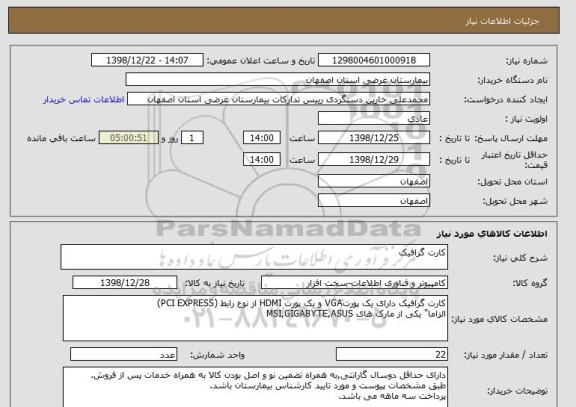Click the label نام دستگاه خریدار
Image resolution: width=576 pixels, height=407 pixels.
tap(512, 80)
